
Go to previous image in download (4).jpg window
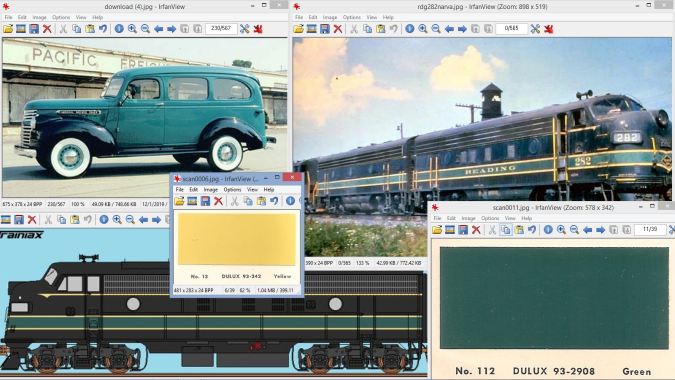(158, 29)
